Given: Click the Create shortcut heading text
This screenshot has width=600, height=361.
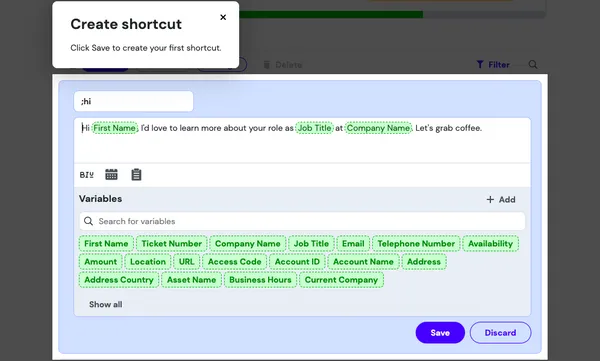Looking at the screenshot, I should pos(126,24).
